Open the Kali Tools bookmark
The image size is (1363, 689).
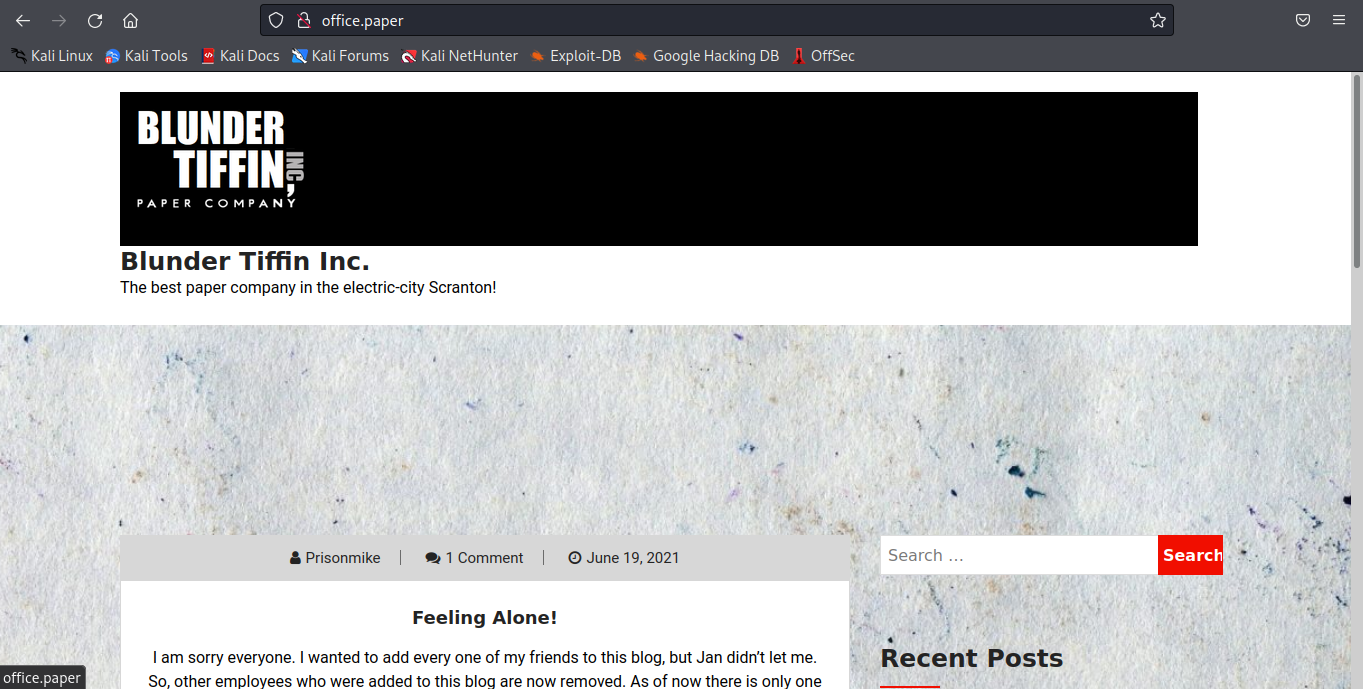[x=146, y=56]
